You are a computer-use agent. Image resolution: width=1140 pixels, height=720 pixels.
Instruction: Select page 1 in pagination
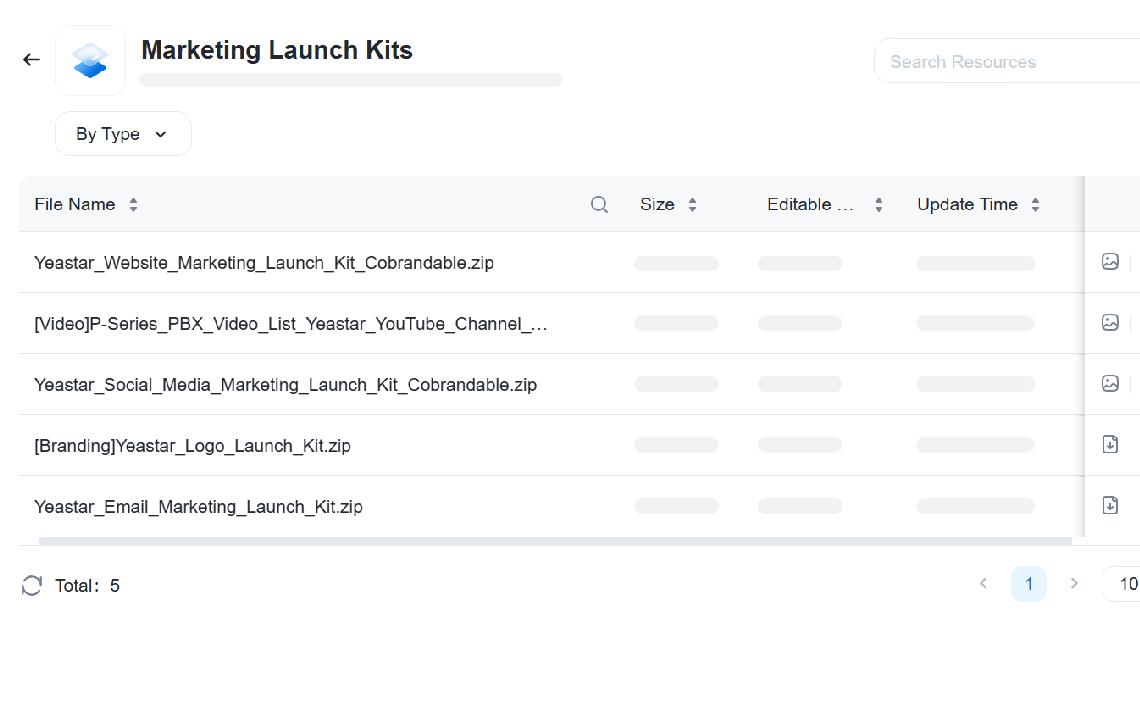pyautogui.click(x=1029, y=584)
